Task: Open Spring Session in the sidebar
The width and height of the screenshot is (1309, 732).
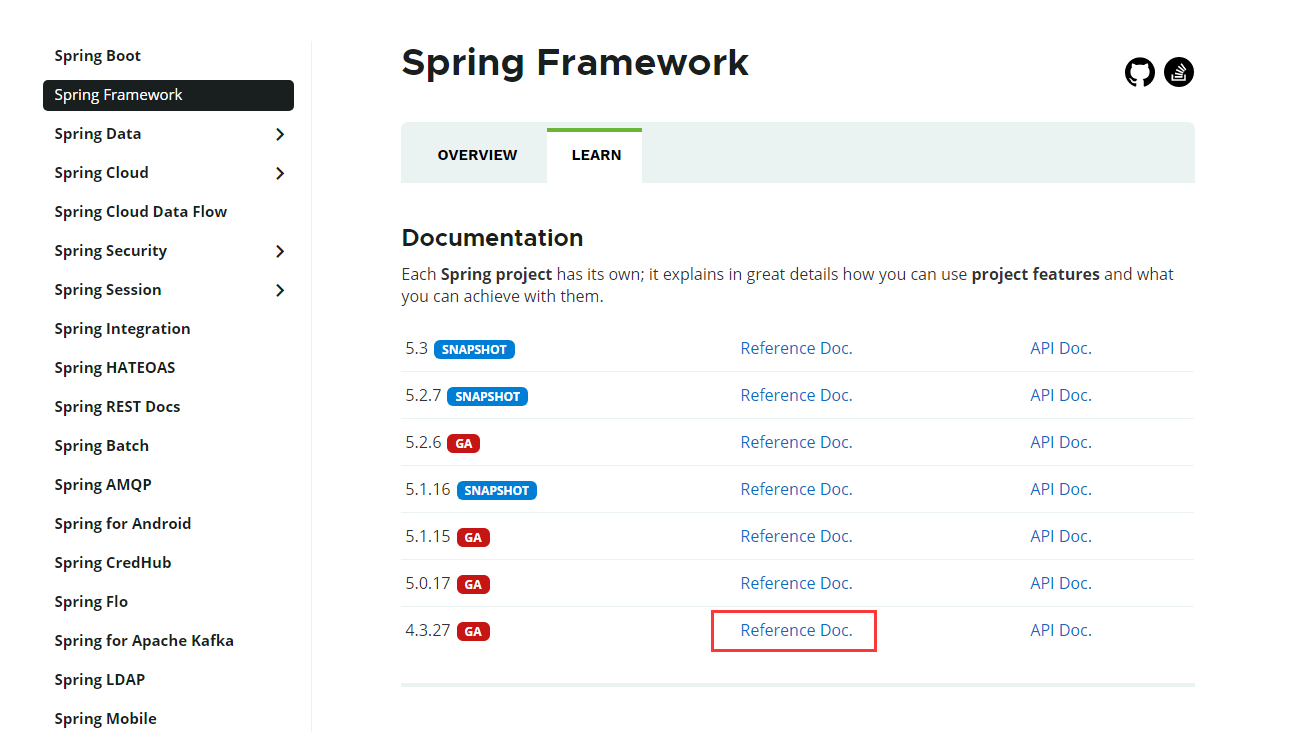Action: click(x=108, y=290)
